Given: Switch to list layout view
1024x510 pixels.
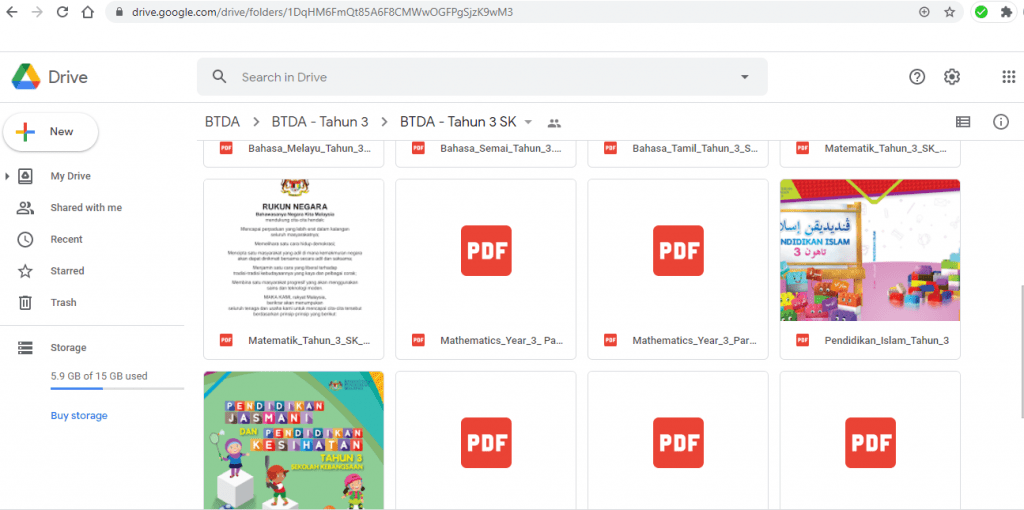Looking at the screenshot, I should tap(963, 122).
